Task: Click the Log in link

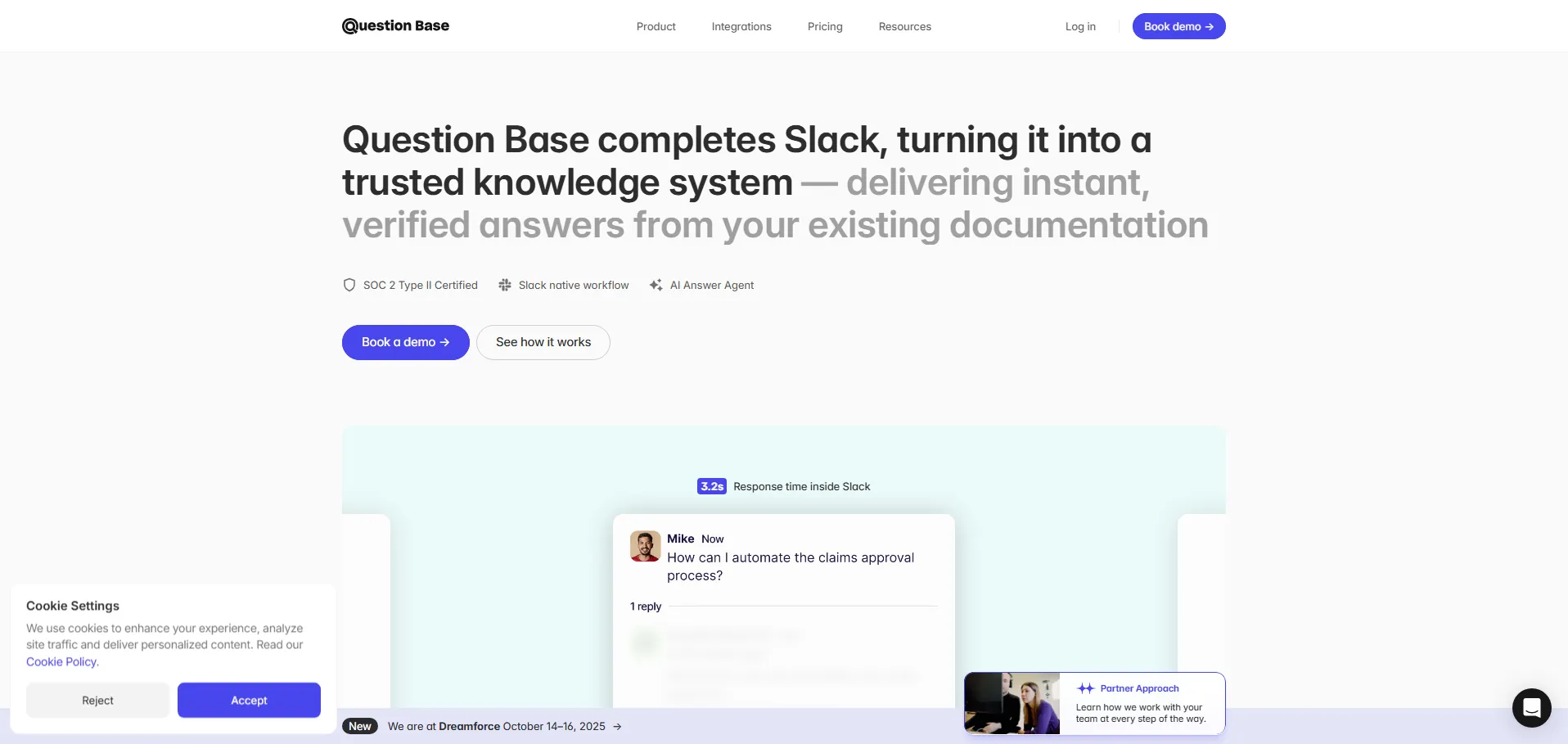Action: coord(1080,26)
